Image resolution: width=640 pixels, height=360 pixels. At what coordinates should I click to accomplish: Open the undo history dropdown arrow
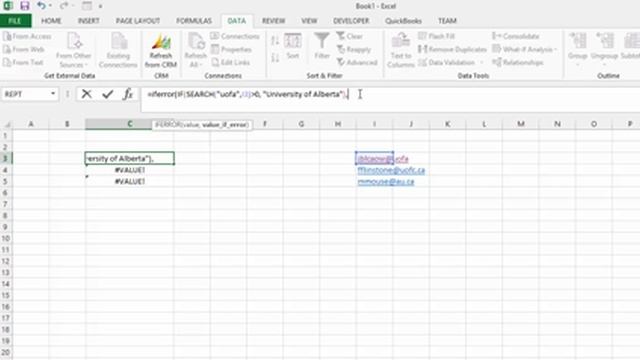point(50,6)
